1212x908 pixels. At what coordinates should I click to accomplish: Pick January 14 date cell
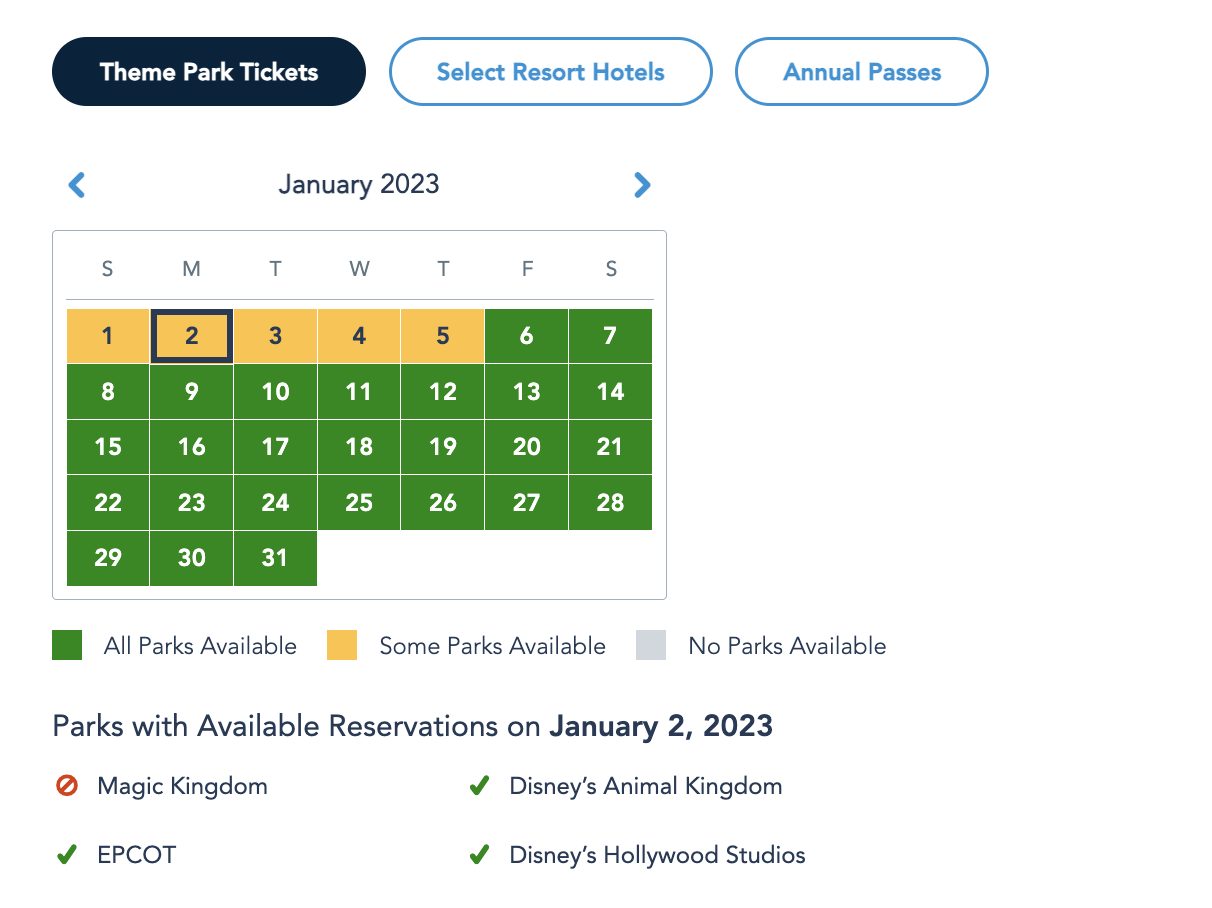pos(610,392)
